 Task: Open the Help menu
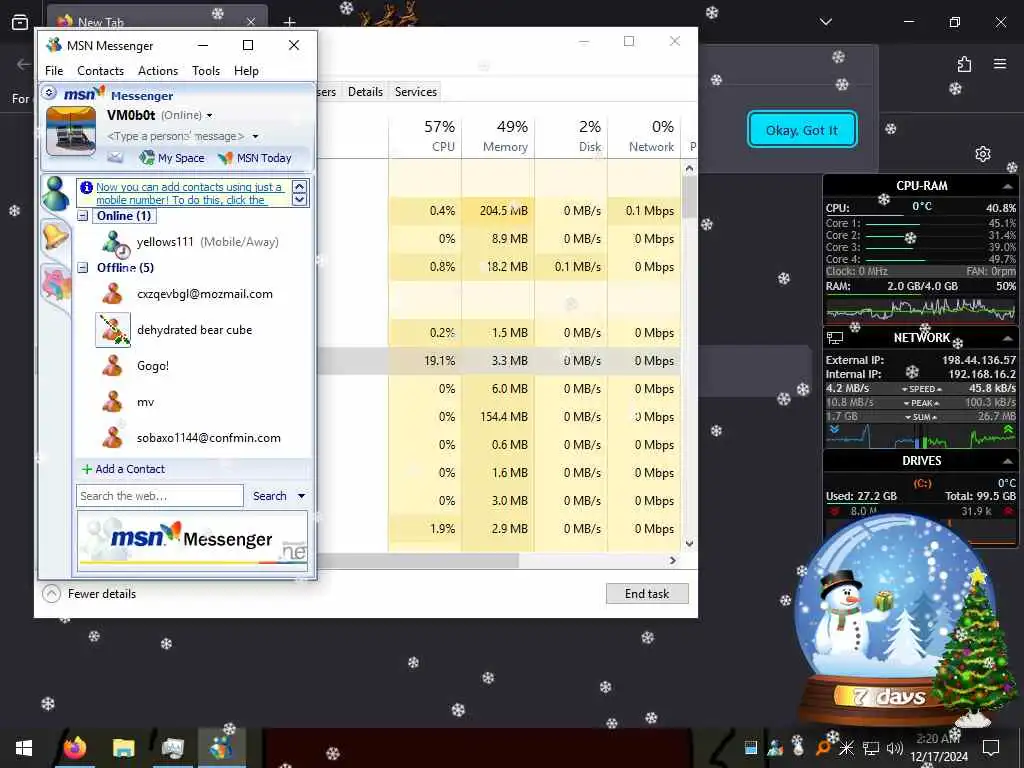246,71
